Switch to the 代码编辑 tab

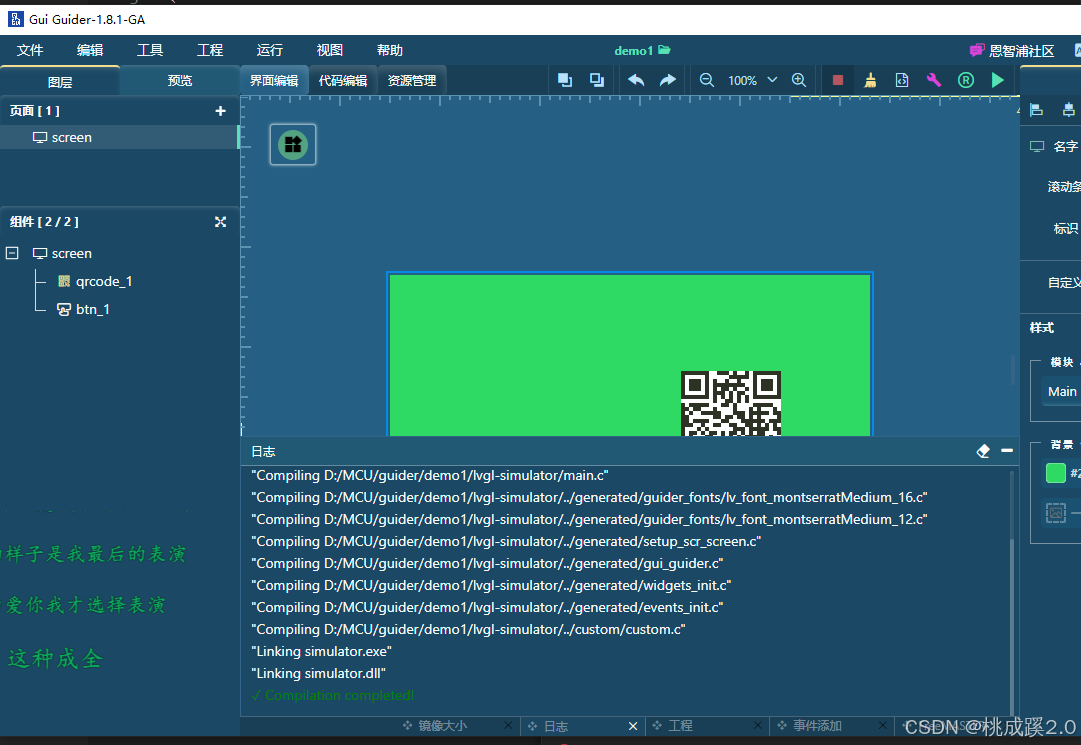click(343, 81)
